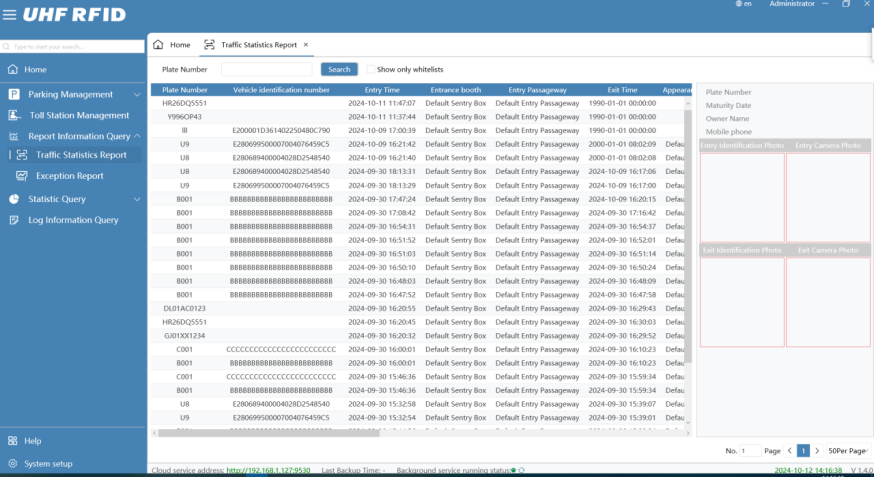Click the Entrance booth column header
Screen dimensions: 875x478
[x=455, y=90]
